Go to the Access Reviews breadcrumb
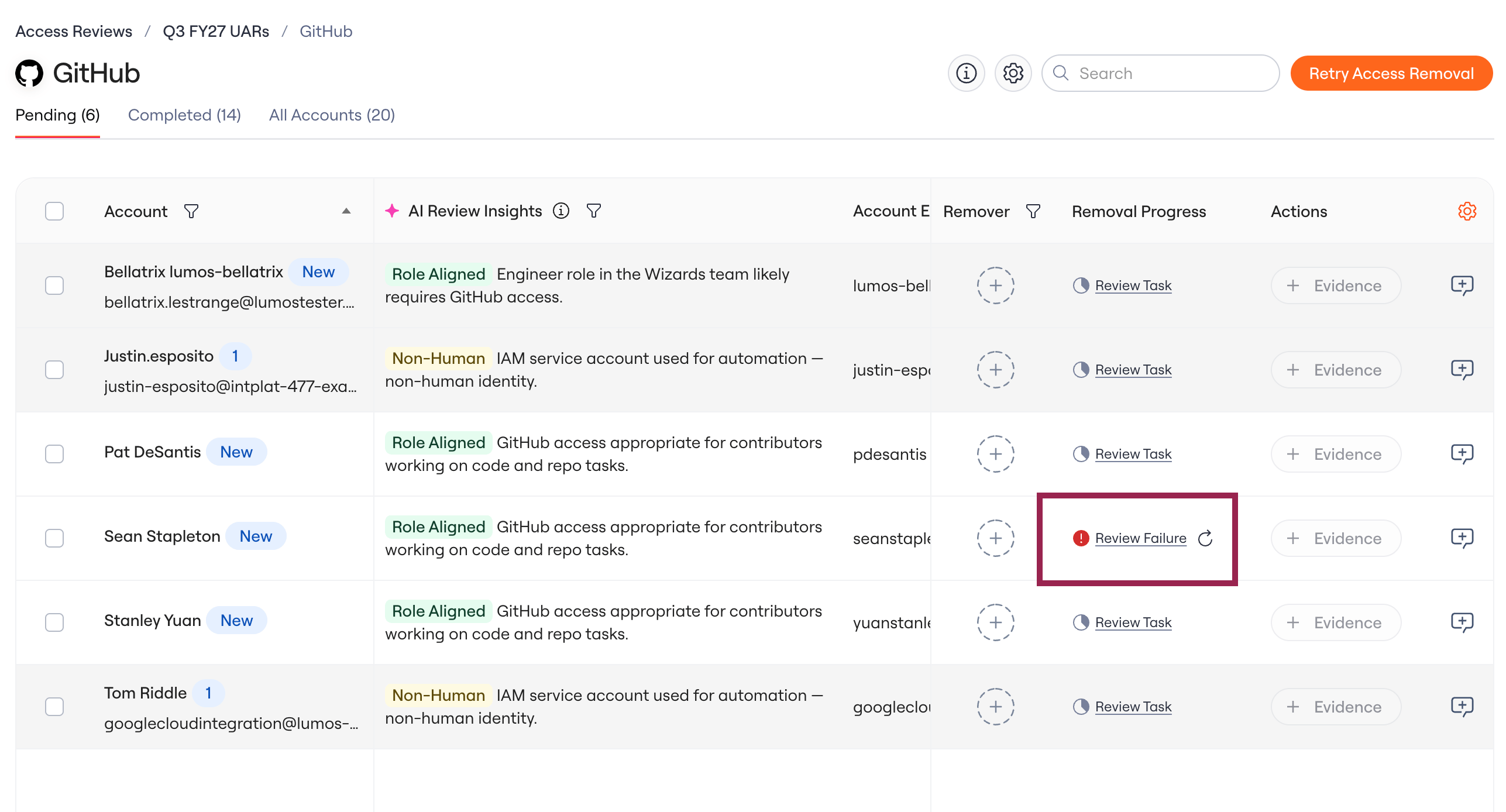 (74, 32)
